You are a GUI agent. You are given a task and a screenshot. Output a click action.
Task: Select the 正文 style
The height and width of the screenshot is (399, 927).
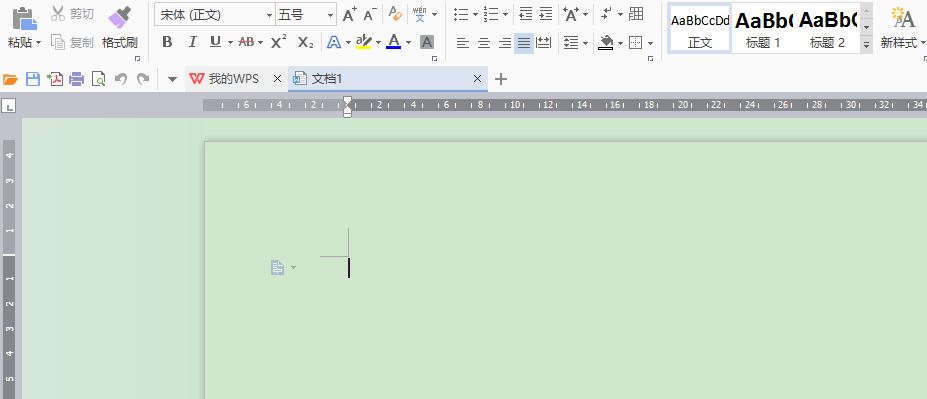click(700, 28)
